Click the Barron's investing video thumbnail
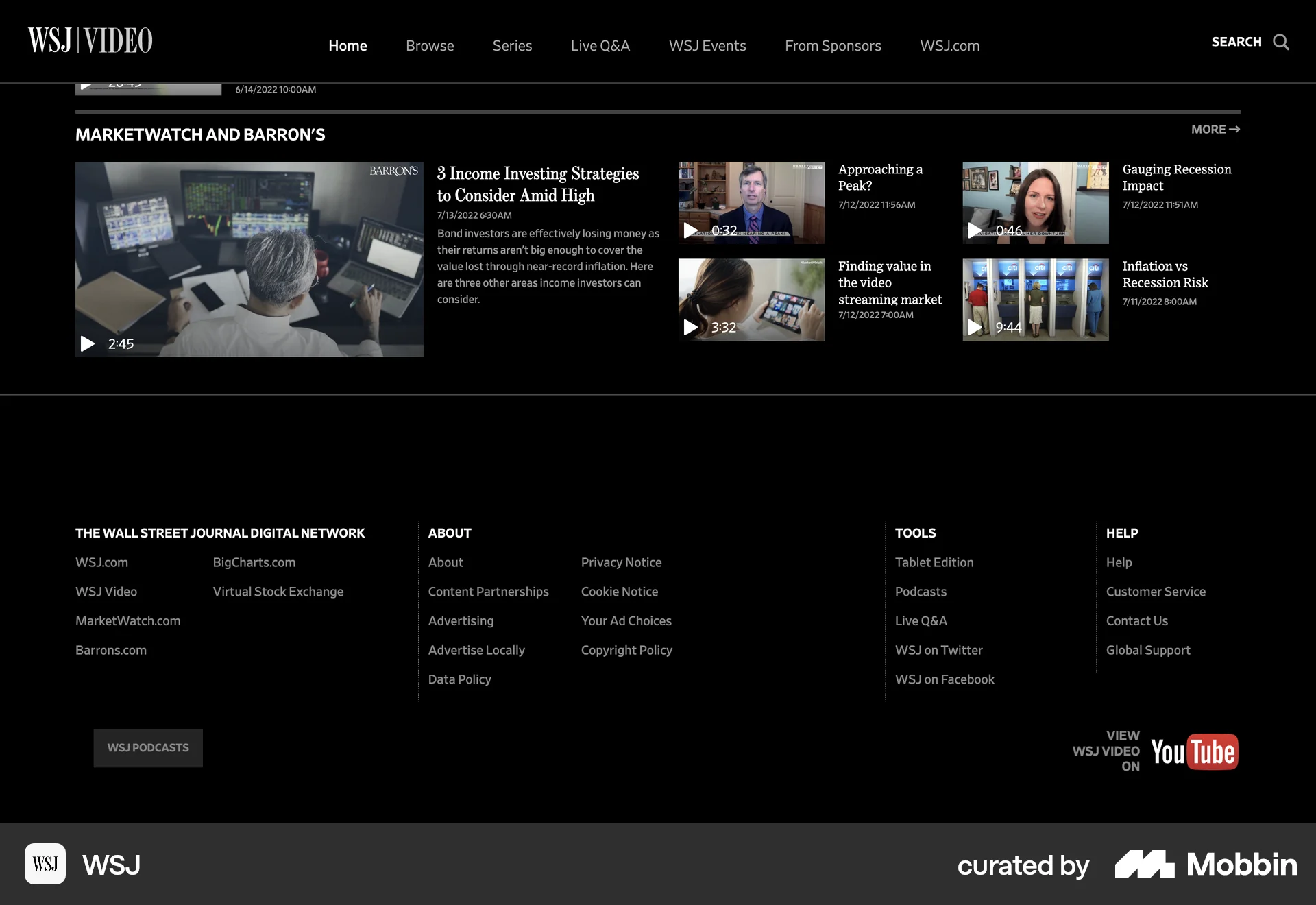This screenshot has width=1316, height=905. (x=249, y=258)
